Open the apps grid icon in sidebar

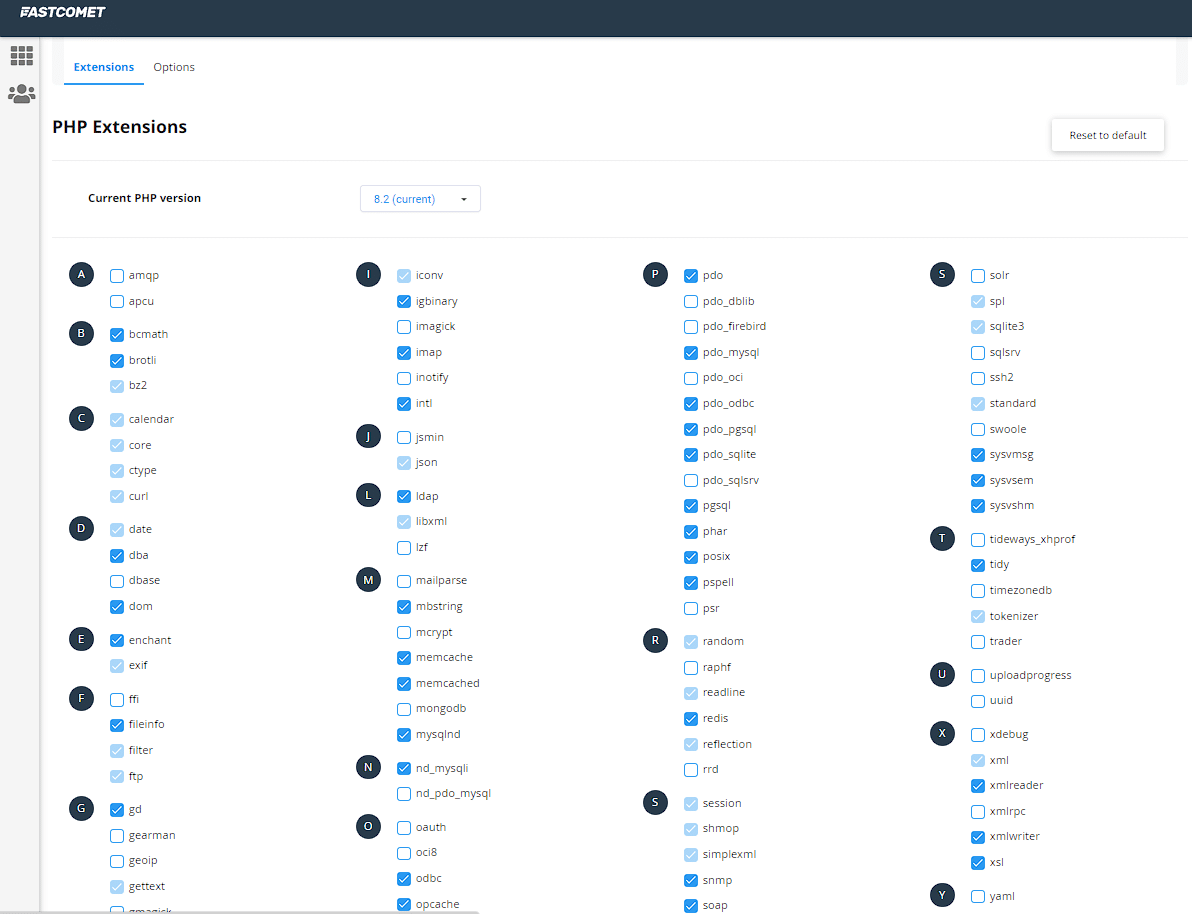click(x=21, y=56)
